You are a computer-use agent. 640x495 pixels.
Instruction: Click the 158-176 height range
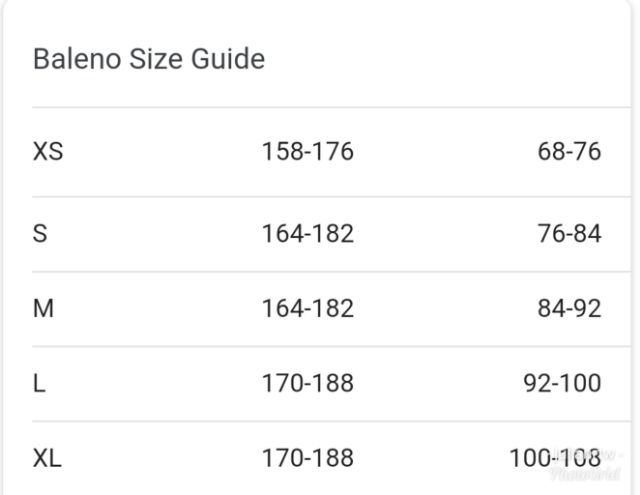click(307, 152)
